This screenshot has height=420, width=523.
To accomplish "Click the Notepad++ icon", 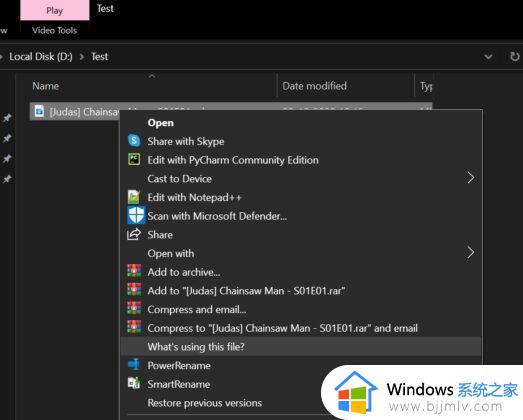I will coord(134,197).
